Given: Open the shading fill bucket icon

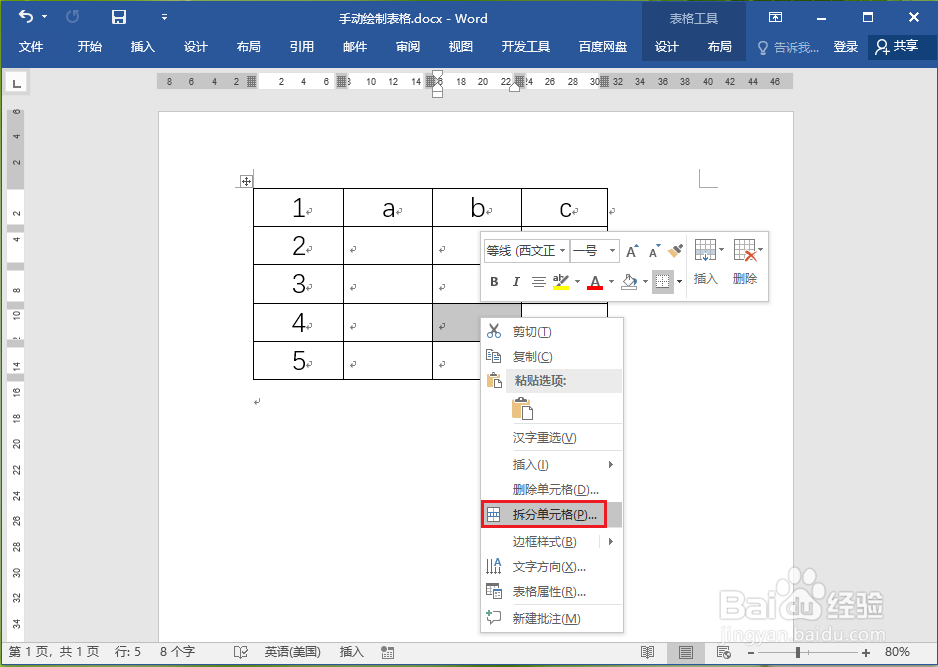Looking at the screenshot, I should tap(628, 281).
